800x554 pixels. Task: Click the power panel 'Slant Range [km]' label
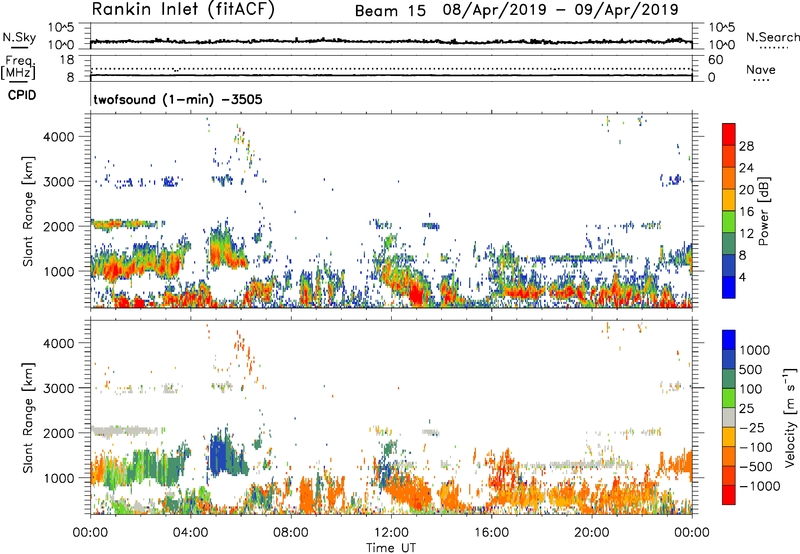coord(27,211)
